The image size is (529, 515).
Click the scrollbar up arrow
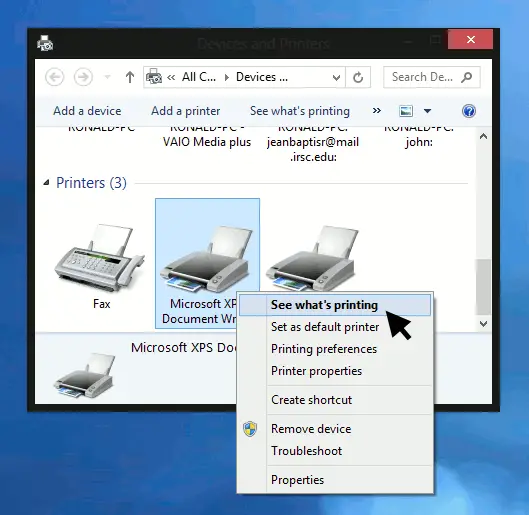tap(483, 136)
